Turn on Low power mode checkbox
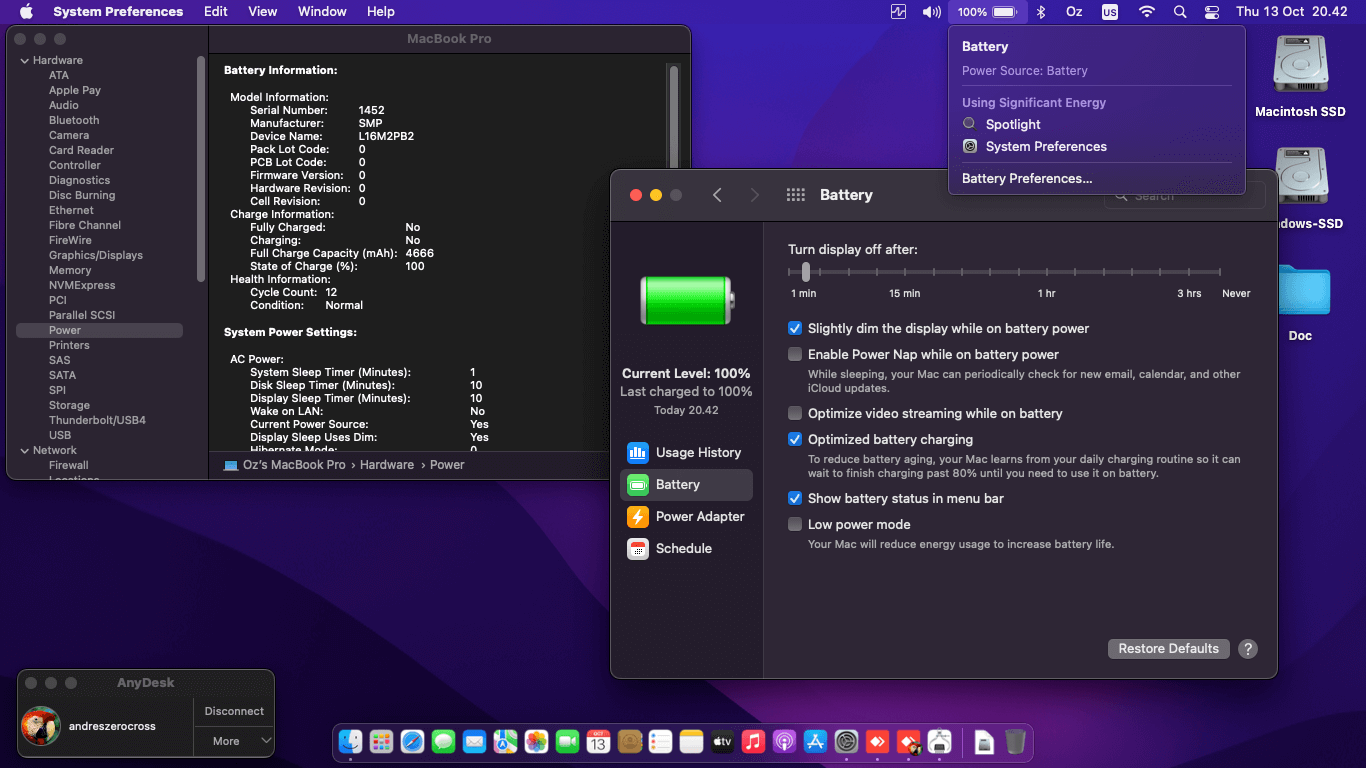 click(795, 524)
